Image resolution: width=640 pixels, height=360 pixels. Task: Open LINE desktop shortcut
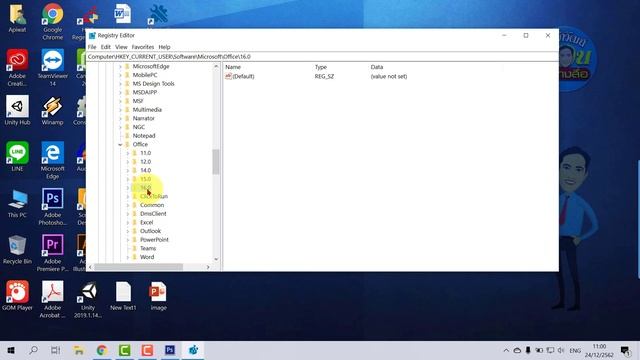(17, 156)
